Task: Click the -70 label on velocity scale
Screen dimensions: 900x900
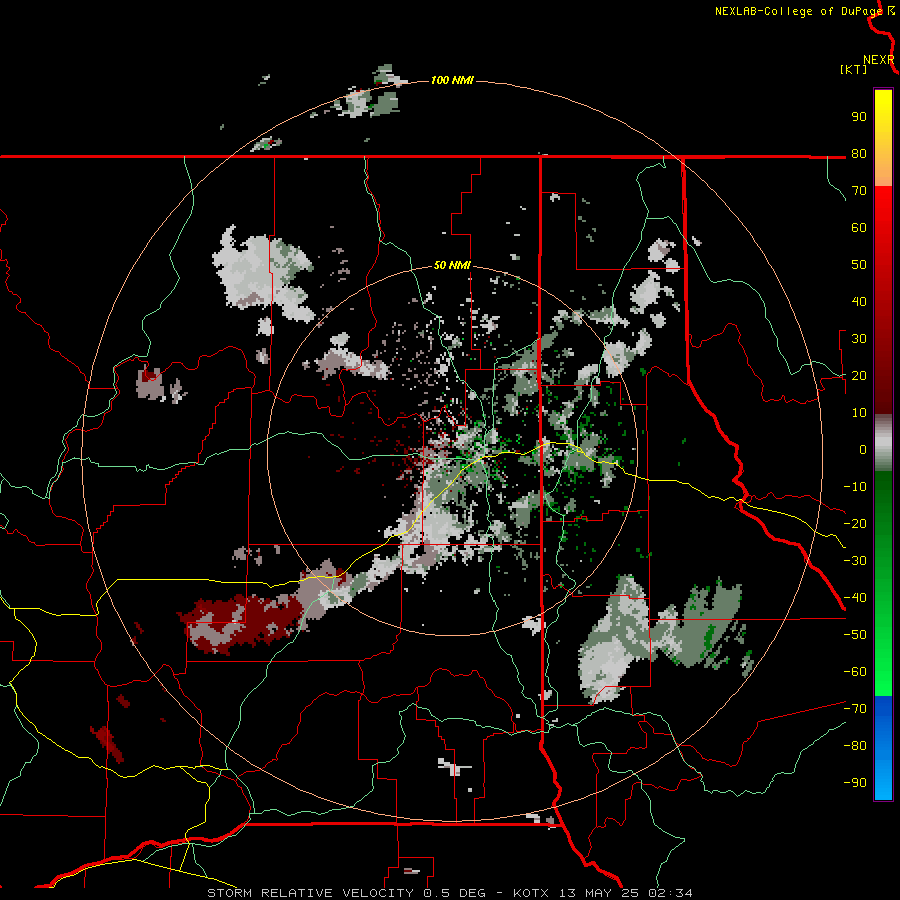Action: [855, 709]
